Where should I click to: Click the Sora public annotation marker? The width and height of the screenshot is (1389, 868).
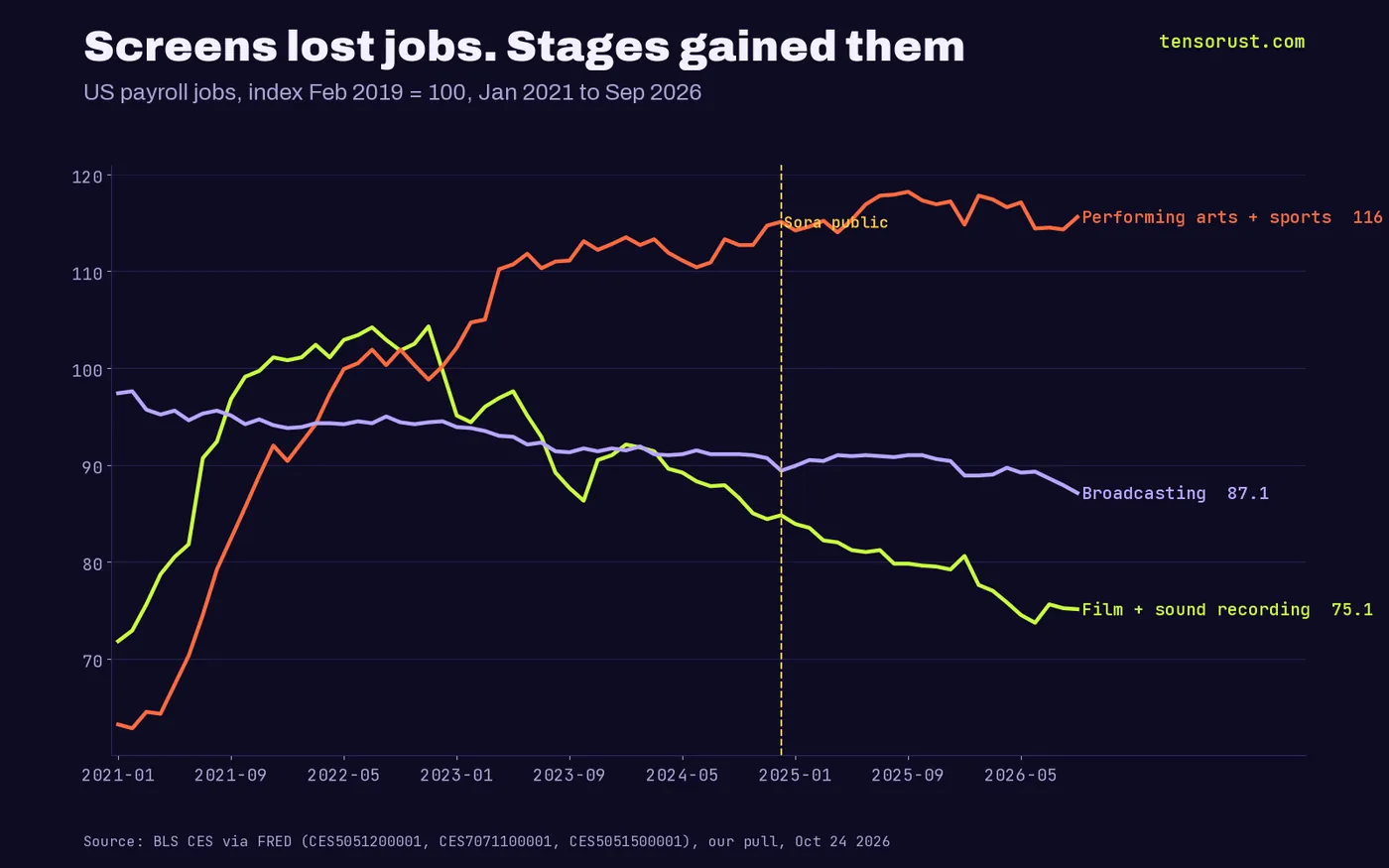(x=835, y=222)
